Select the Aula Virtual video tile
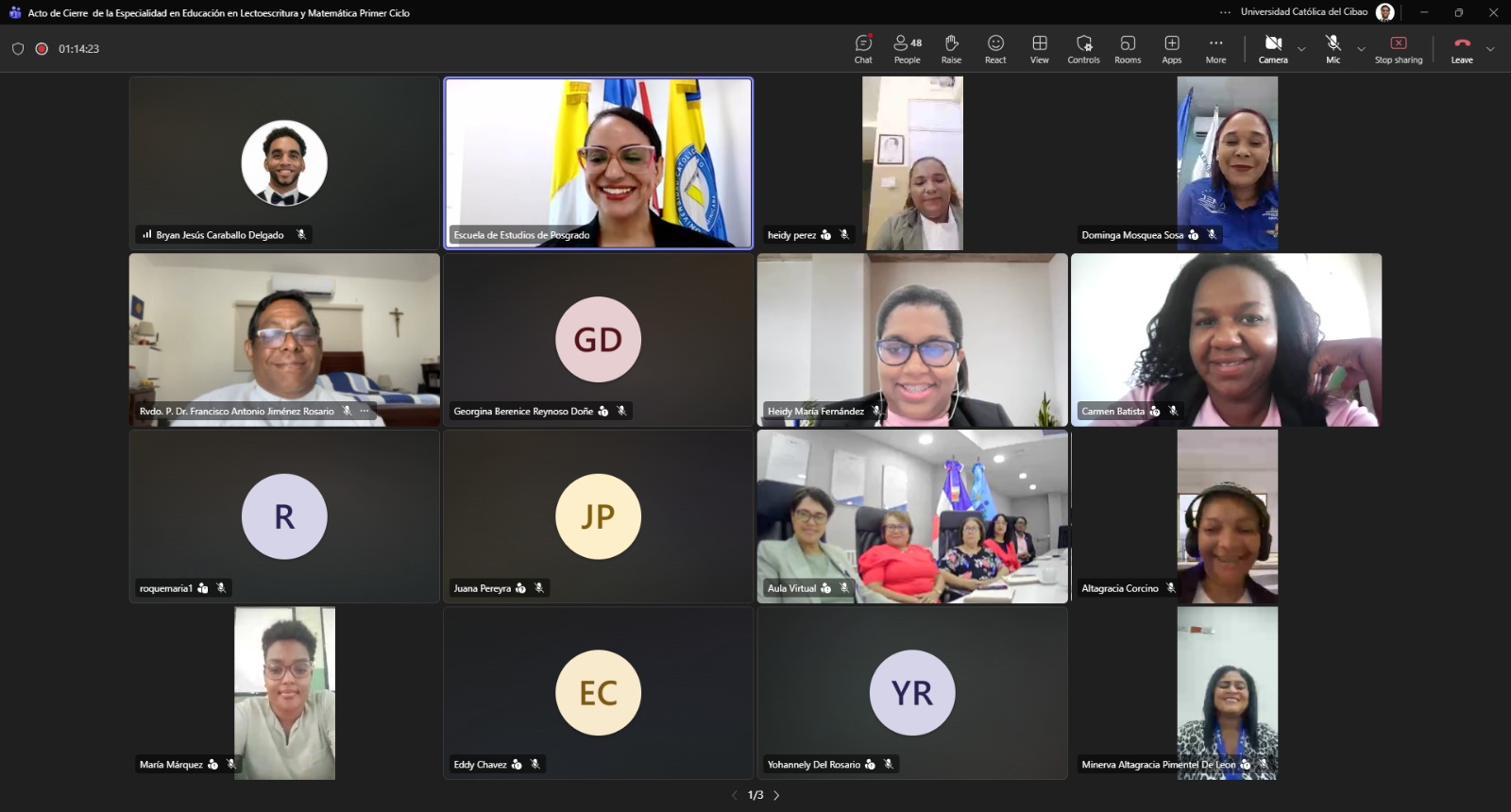Screen dimensions: 1511x812 (912, 516)
